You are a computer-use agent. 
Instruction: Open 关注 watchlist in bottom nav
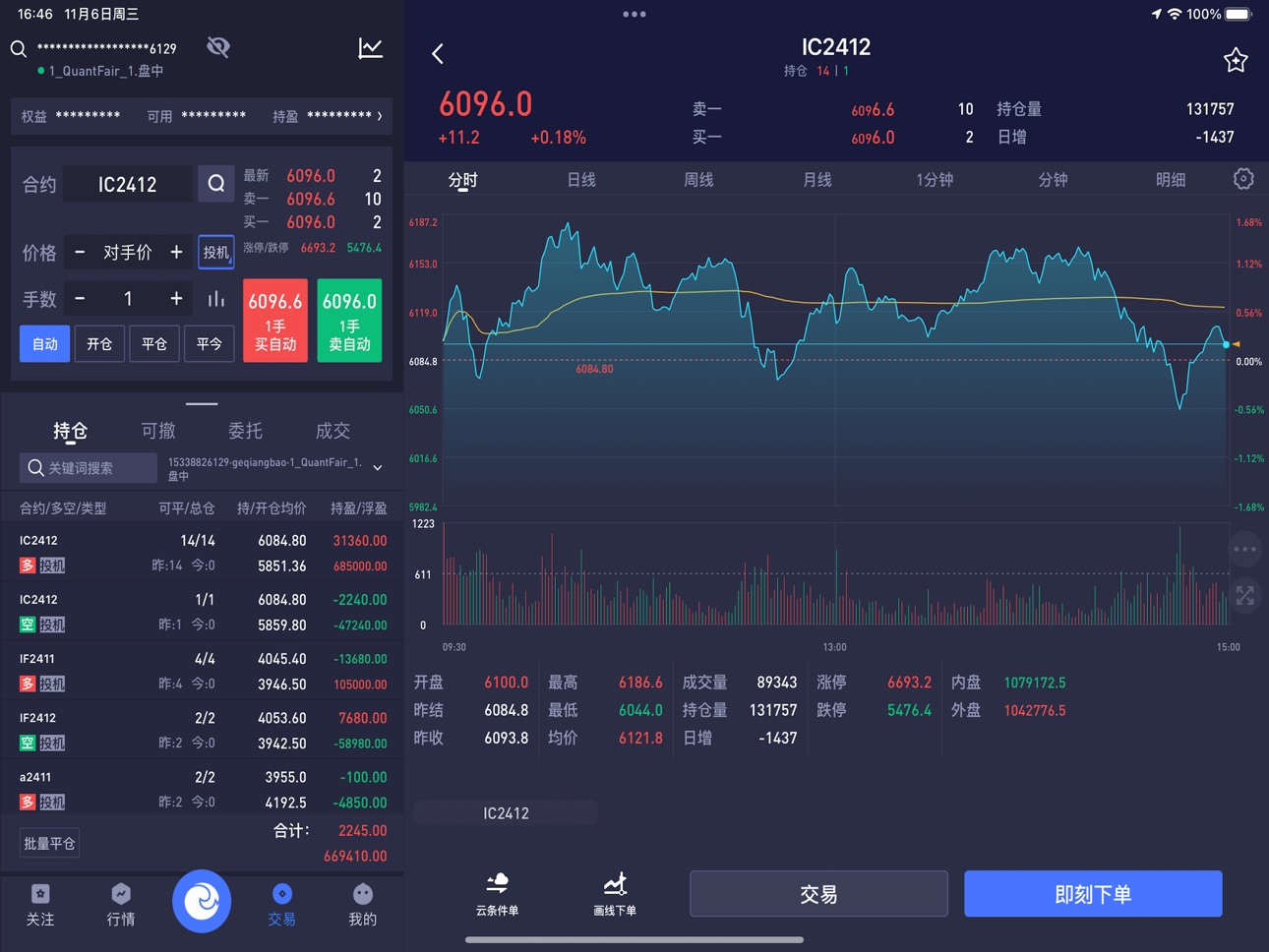tap(40, 905)
